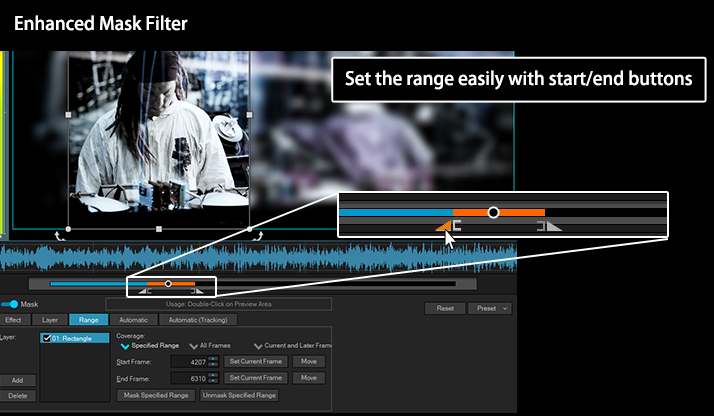This screenshot has height=416, width=714.
Task: Uncheck the 01: Rectangle layer checkbox
Action: (46, 338)
